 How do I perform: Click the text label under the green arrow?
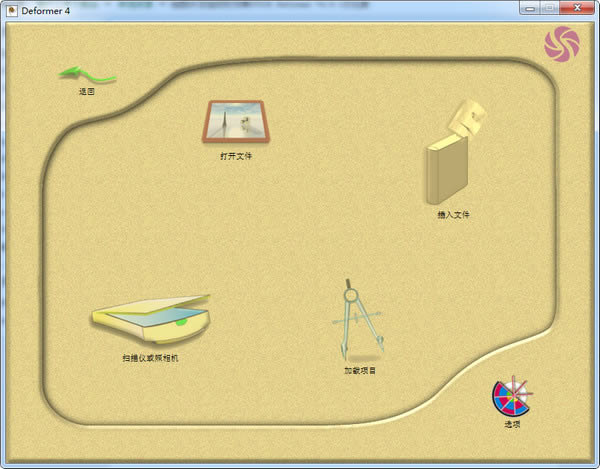point(87,92)
